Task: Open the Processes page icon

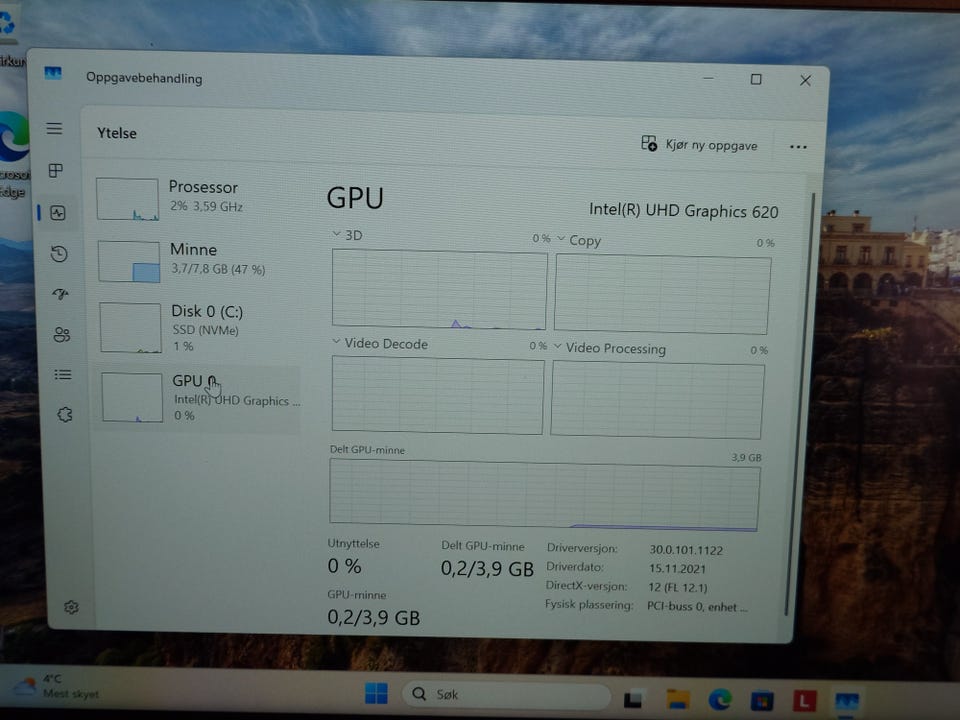Action: (56, 170)
